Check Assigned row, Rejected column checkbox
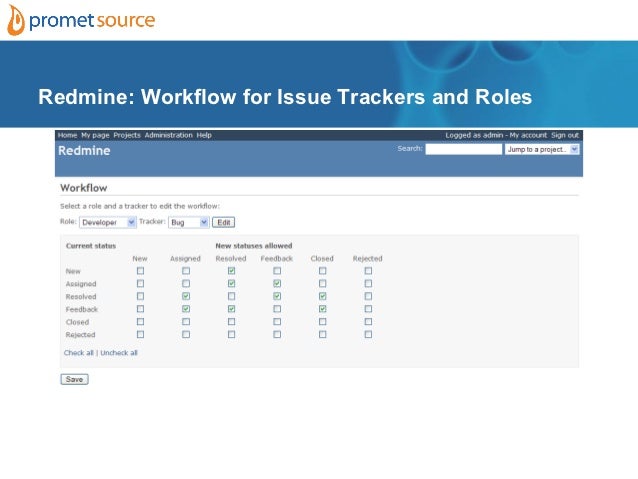The height and width of the screenshot is (479, 638). [368, 283]
